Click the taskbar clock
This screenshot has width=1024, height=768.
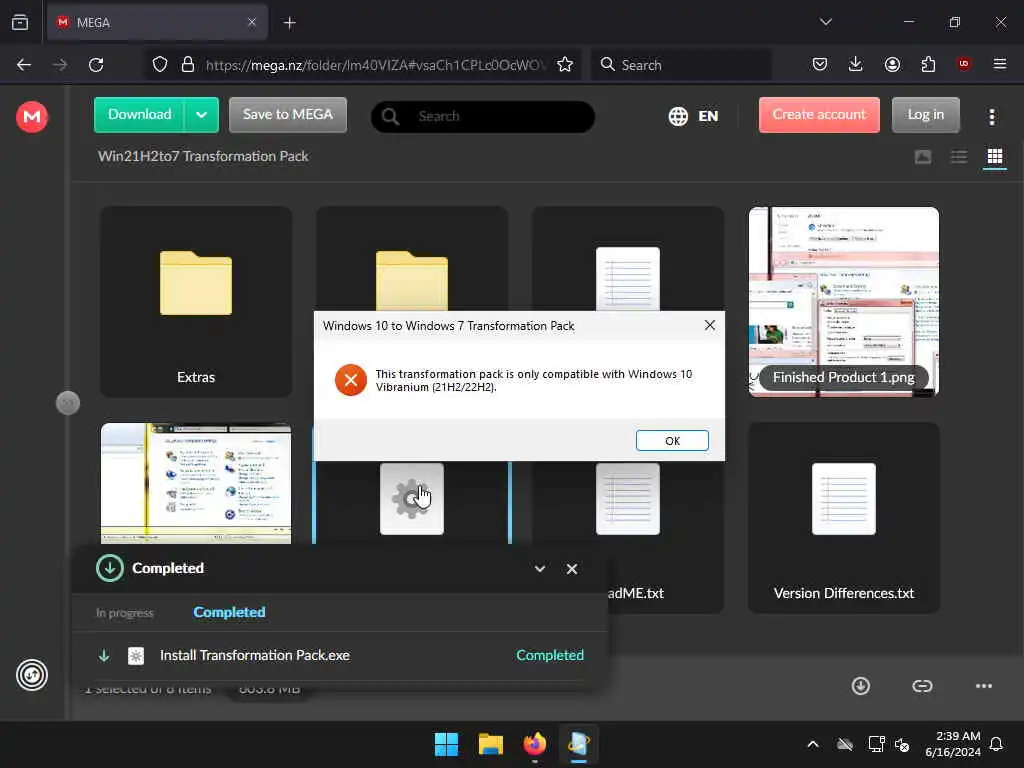point(953,744)
